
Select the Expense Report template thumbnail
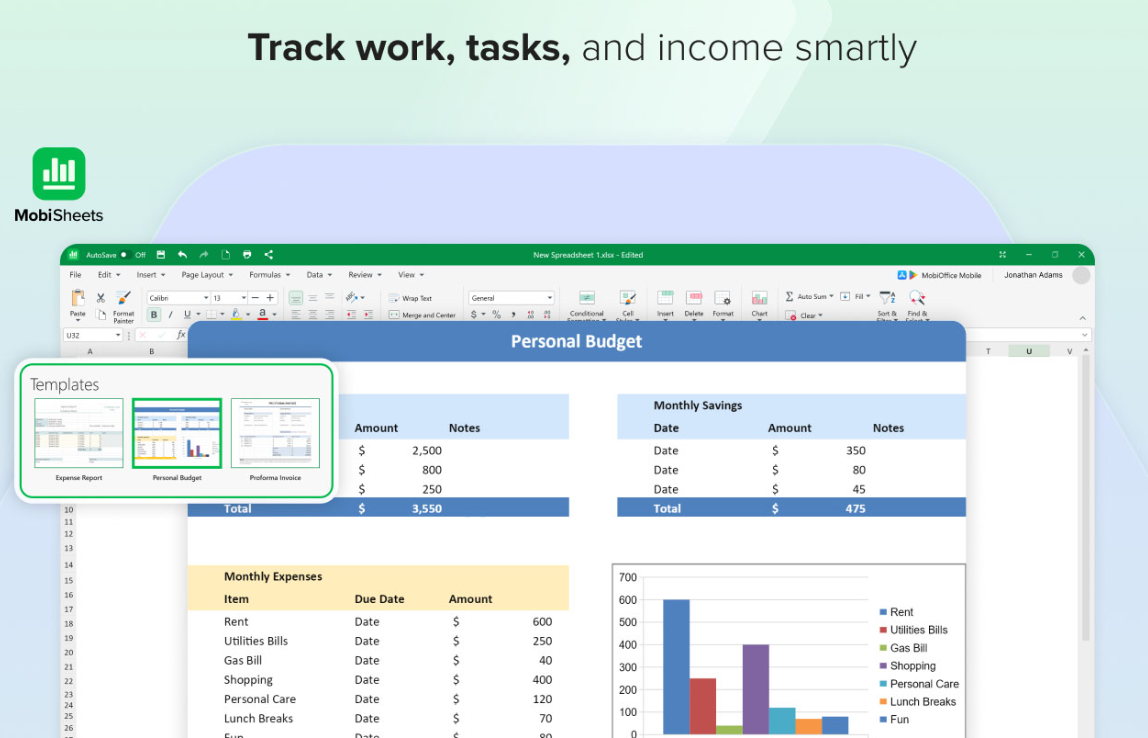(x=79, y=433)
